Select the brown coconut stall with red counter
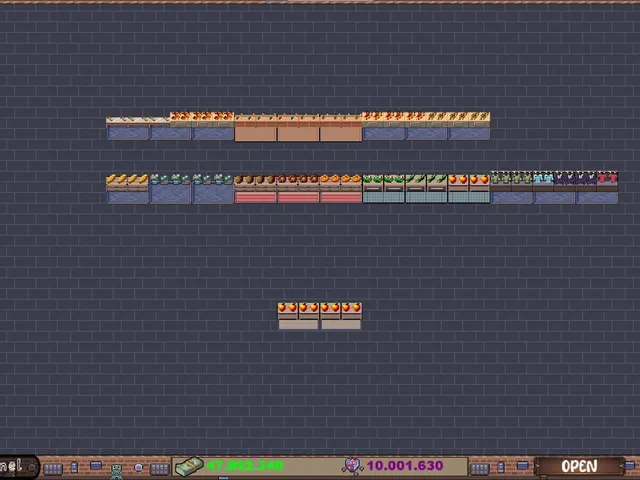Image resolution: width=640 pixels, height=480 pixels. 256,188
